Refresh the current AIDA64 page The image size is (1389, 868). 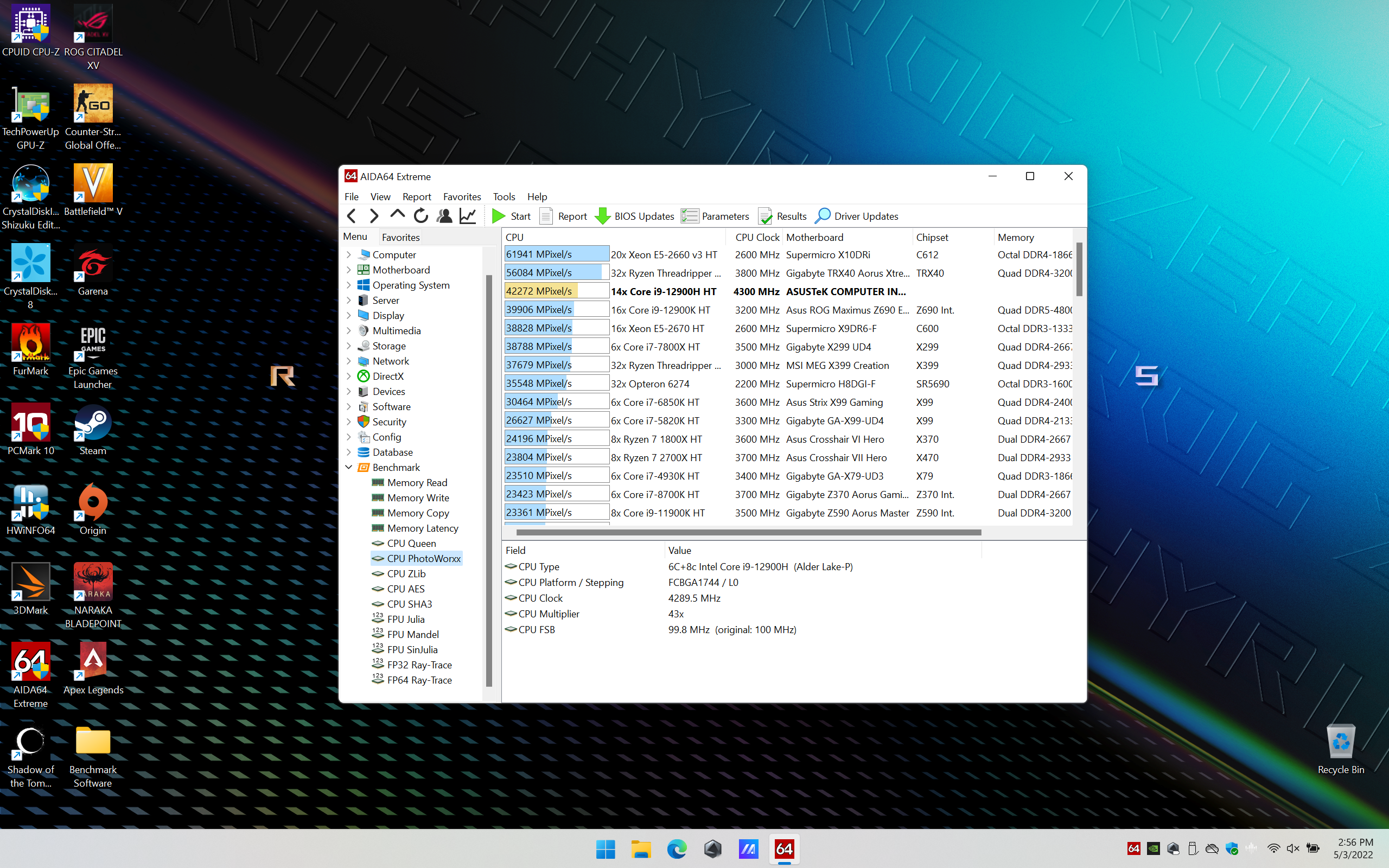[x=420, y=216]
